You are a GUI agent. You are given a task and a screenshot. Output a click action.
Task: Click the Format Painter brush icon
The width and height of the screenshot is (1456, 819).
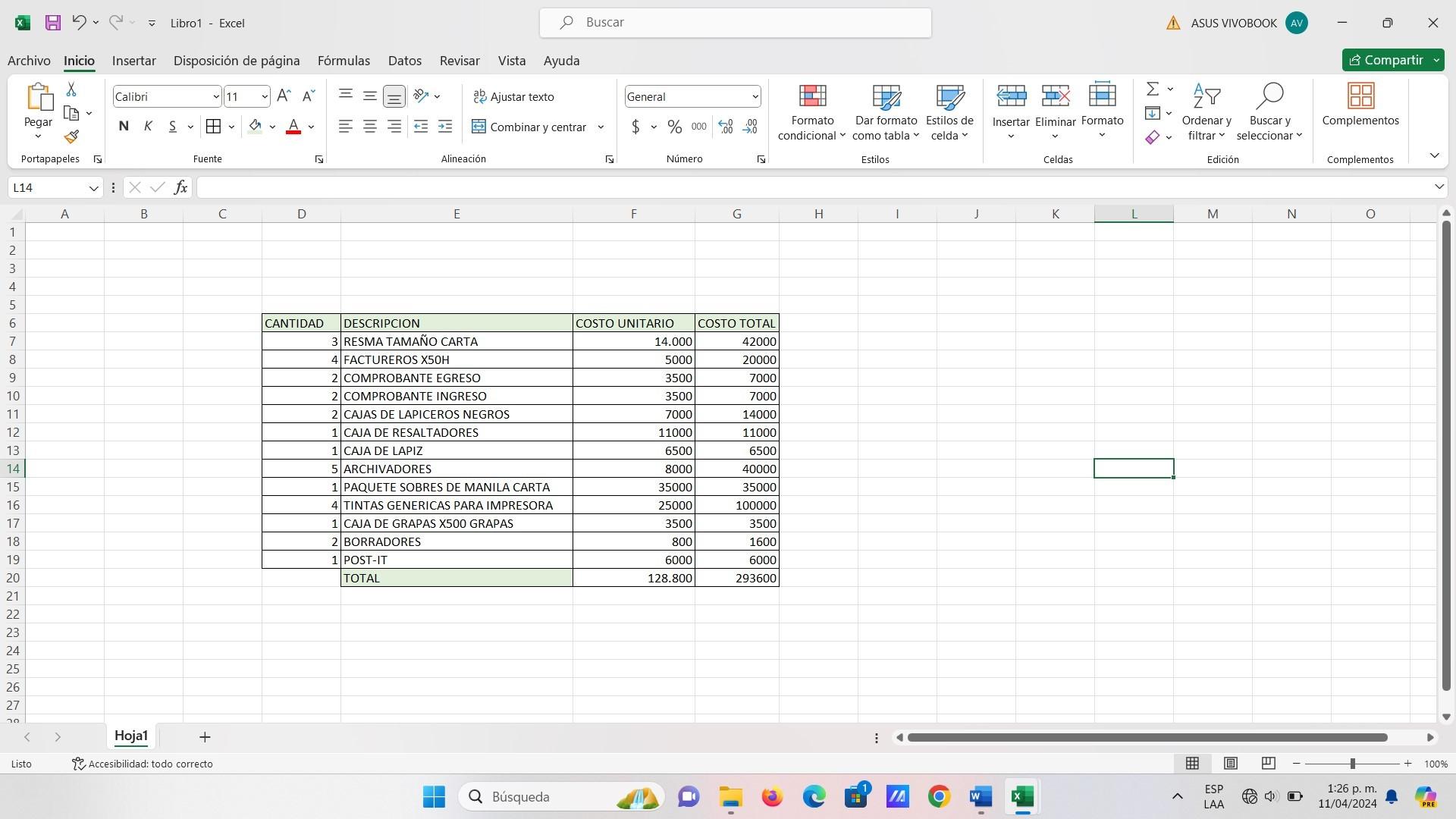point(71,137)
